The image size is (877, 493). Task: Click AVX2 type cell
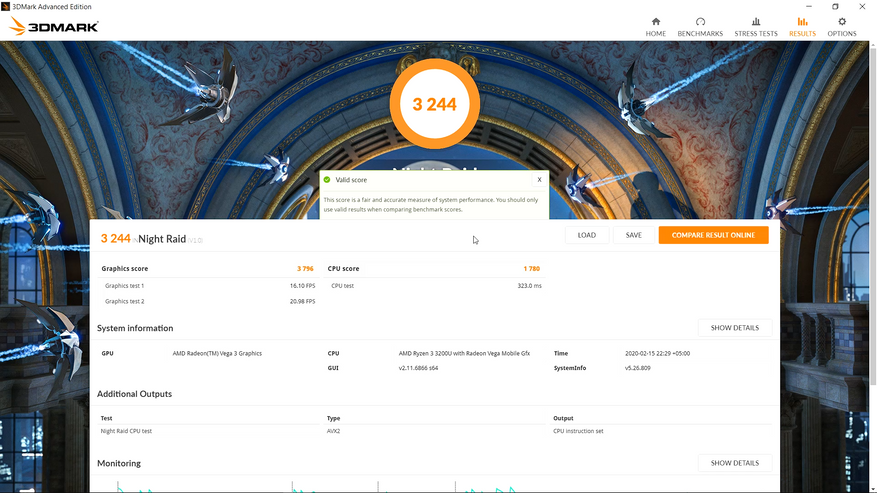(333, 431)
